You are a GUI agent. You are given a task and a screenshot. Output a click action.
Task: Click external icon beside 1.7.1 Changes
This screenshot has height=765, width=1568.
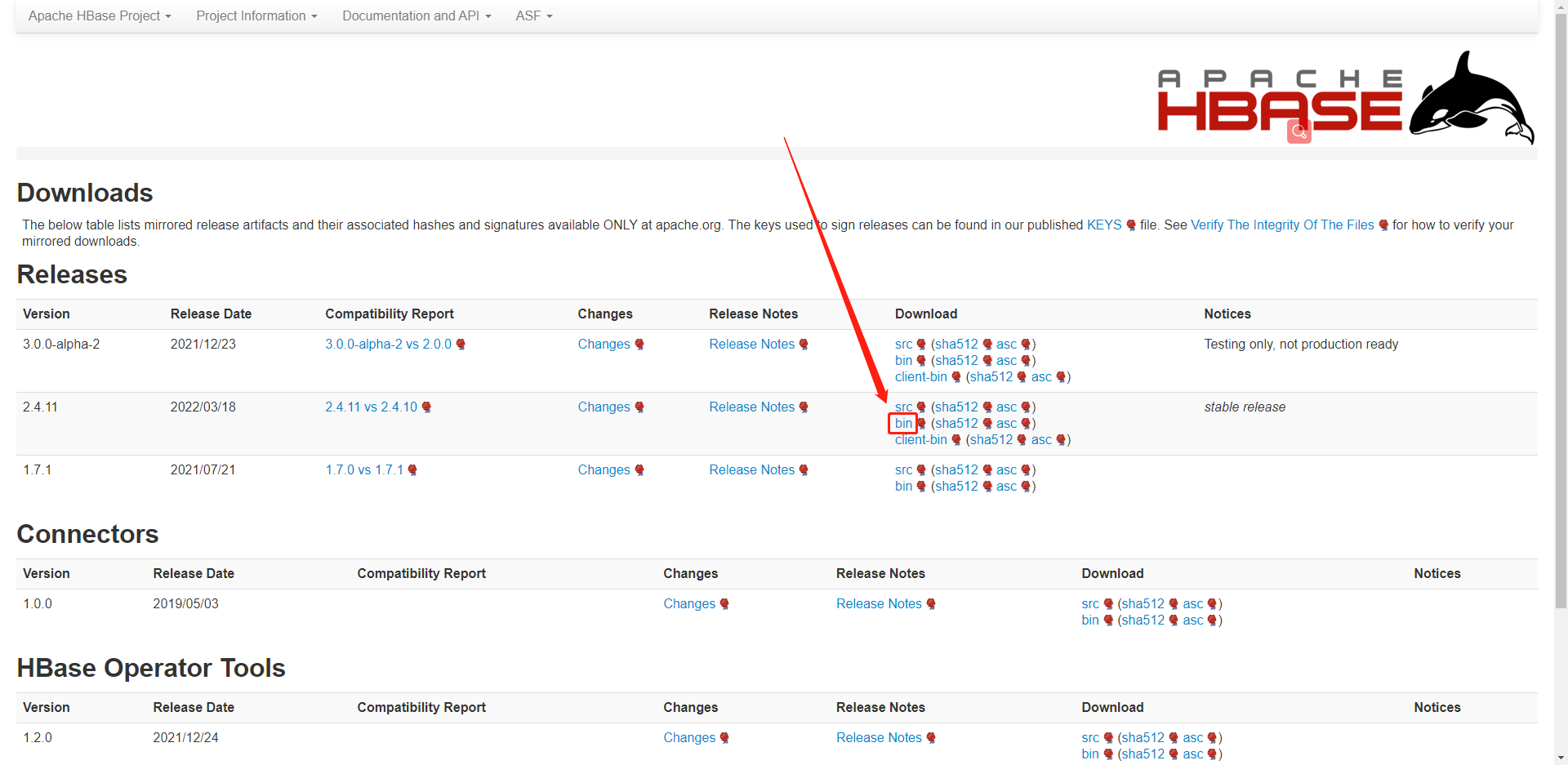tap(639, 470)
